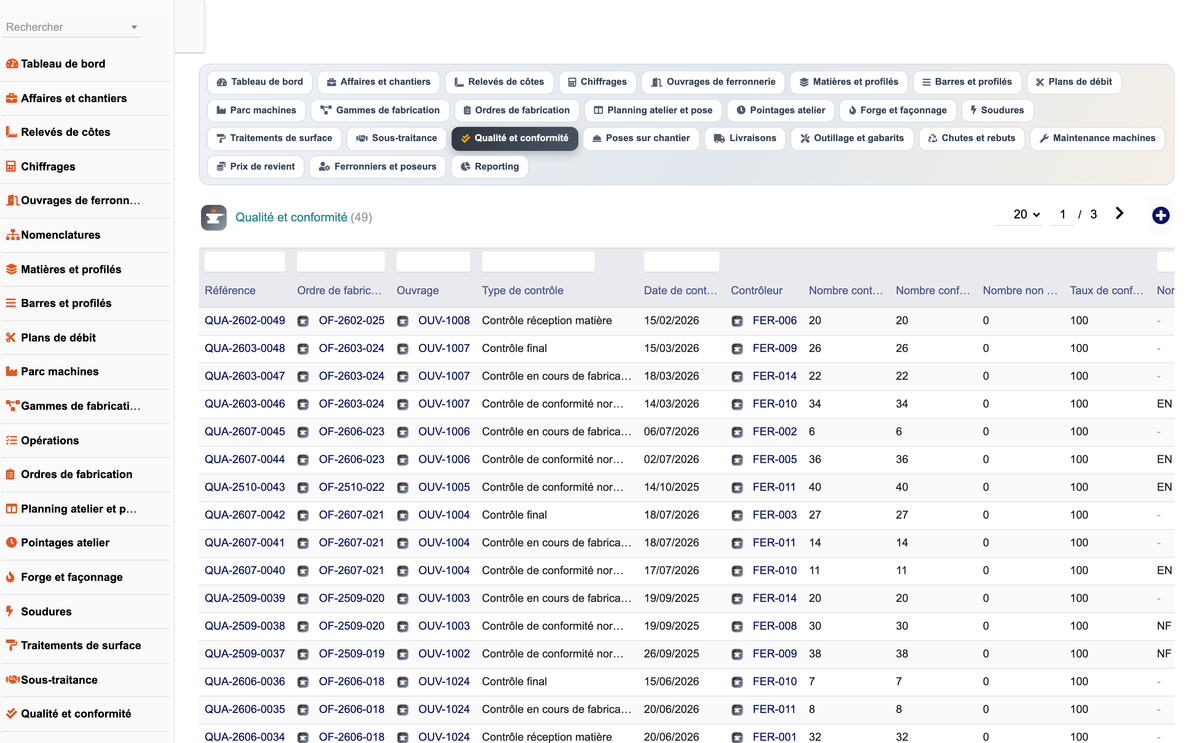Switch to the Chiffrages tab

pyautogui.click(x=598, y=82)
